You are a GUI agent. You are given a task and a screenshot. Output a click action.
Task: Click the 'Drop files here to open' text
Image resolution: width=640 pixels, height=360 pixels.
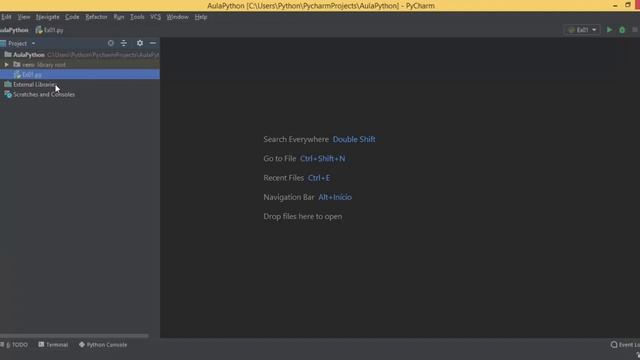click(303, 217)
